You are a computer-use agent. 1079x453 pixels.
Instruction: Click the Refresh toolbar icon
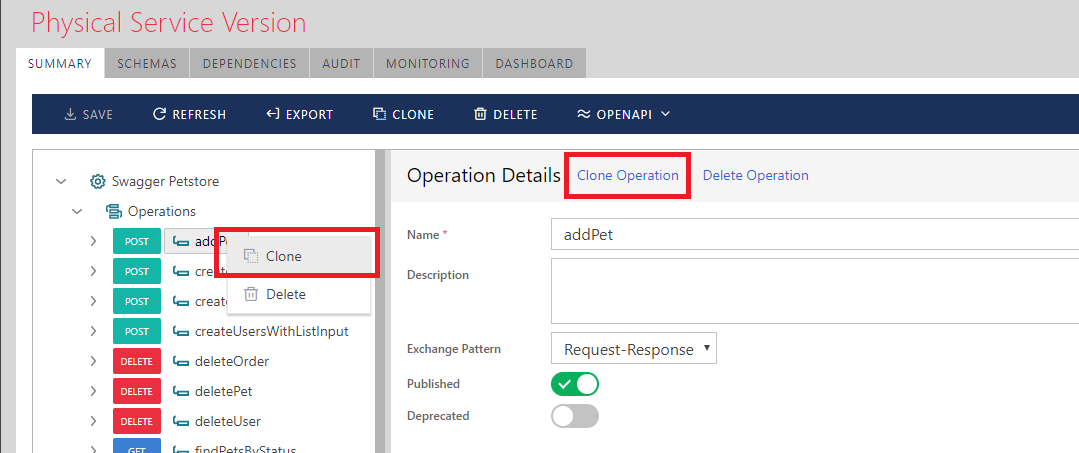pos(159,115)
